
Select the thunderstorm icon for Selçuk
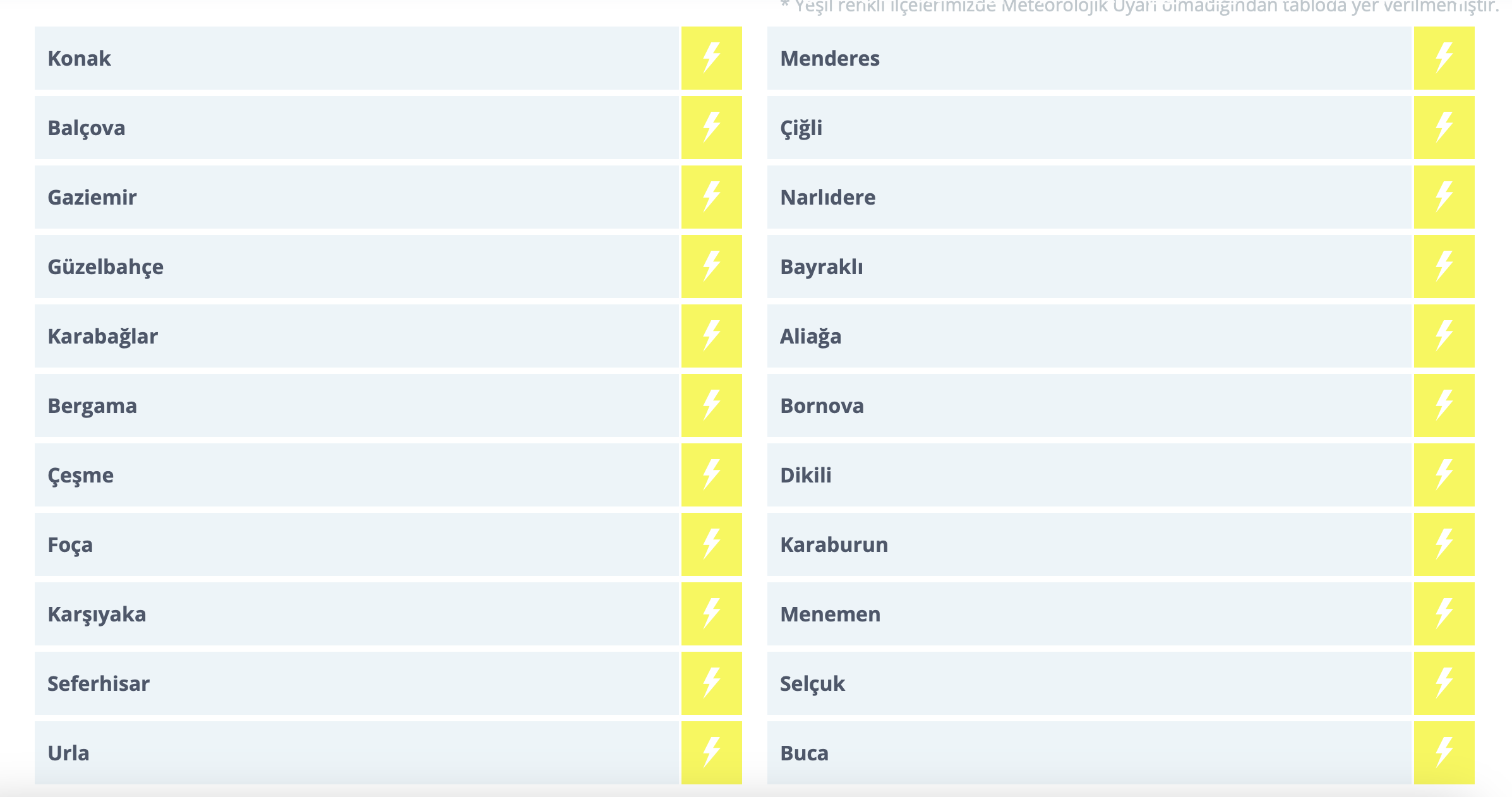click(1444, 683)
